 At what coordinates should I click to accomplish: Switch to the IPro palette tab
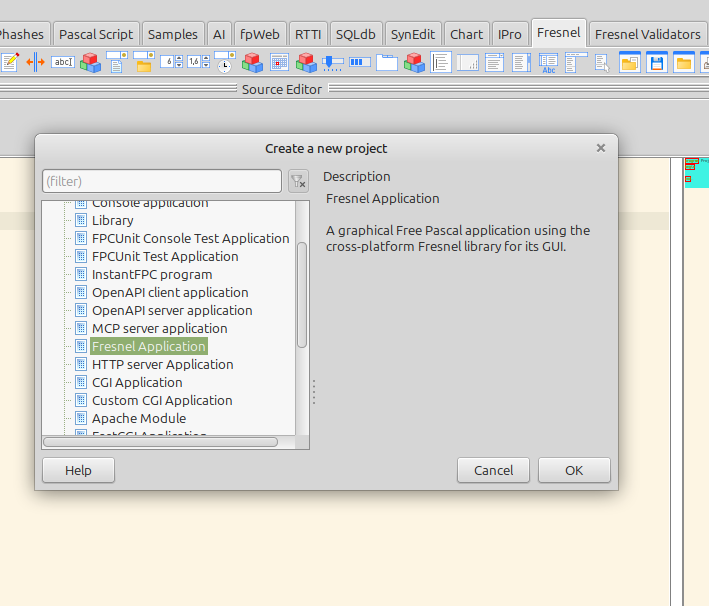[510, 34]
